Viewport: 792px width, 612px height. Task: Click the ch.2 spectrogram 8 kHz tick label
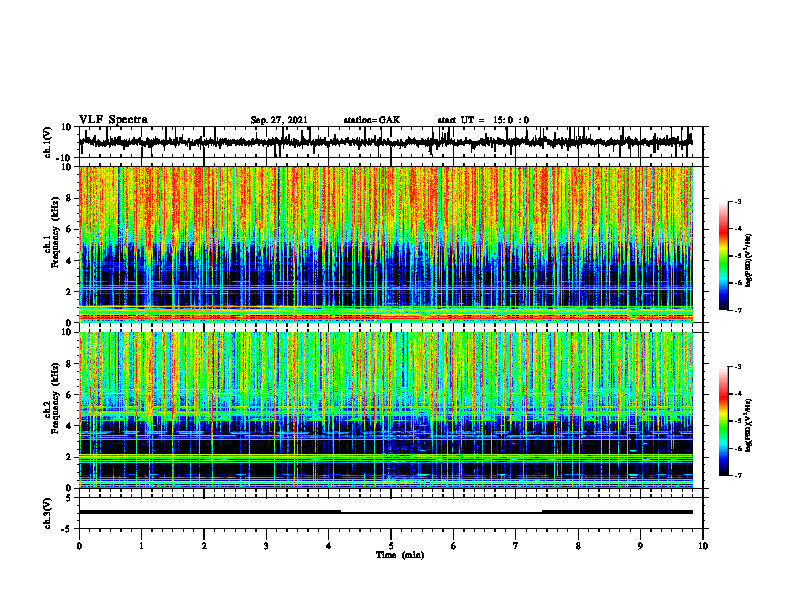(x=69, y=364)
